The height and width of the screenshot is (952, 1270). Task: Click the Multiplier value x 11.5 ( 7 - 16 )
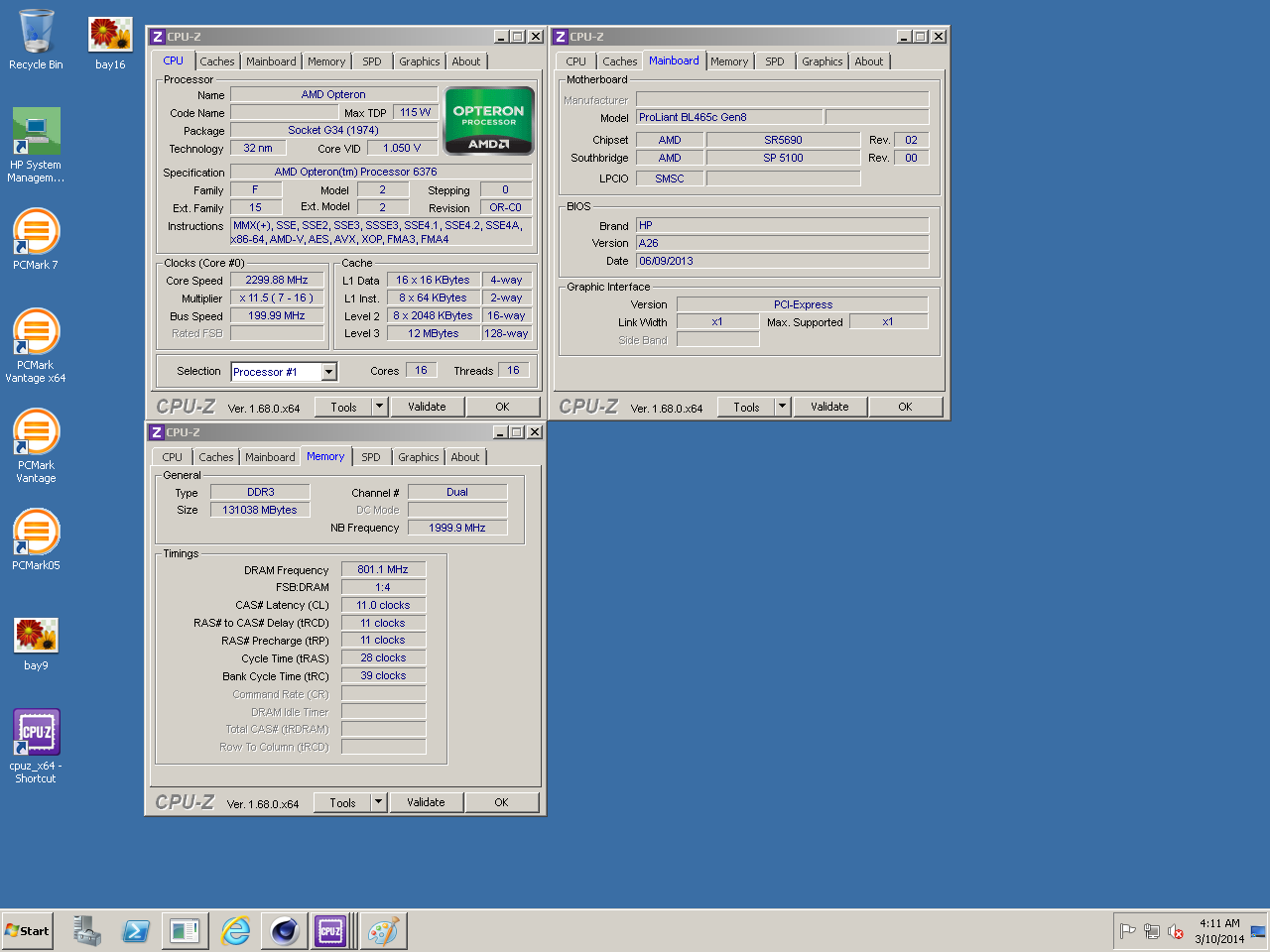277,297
